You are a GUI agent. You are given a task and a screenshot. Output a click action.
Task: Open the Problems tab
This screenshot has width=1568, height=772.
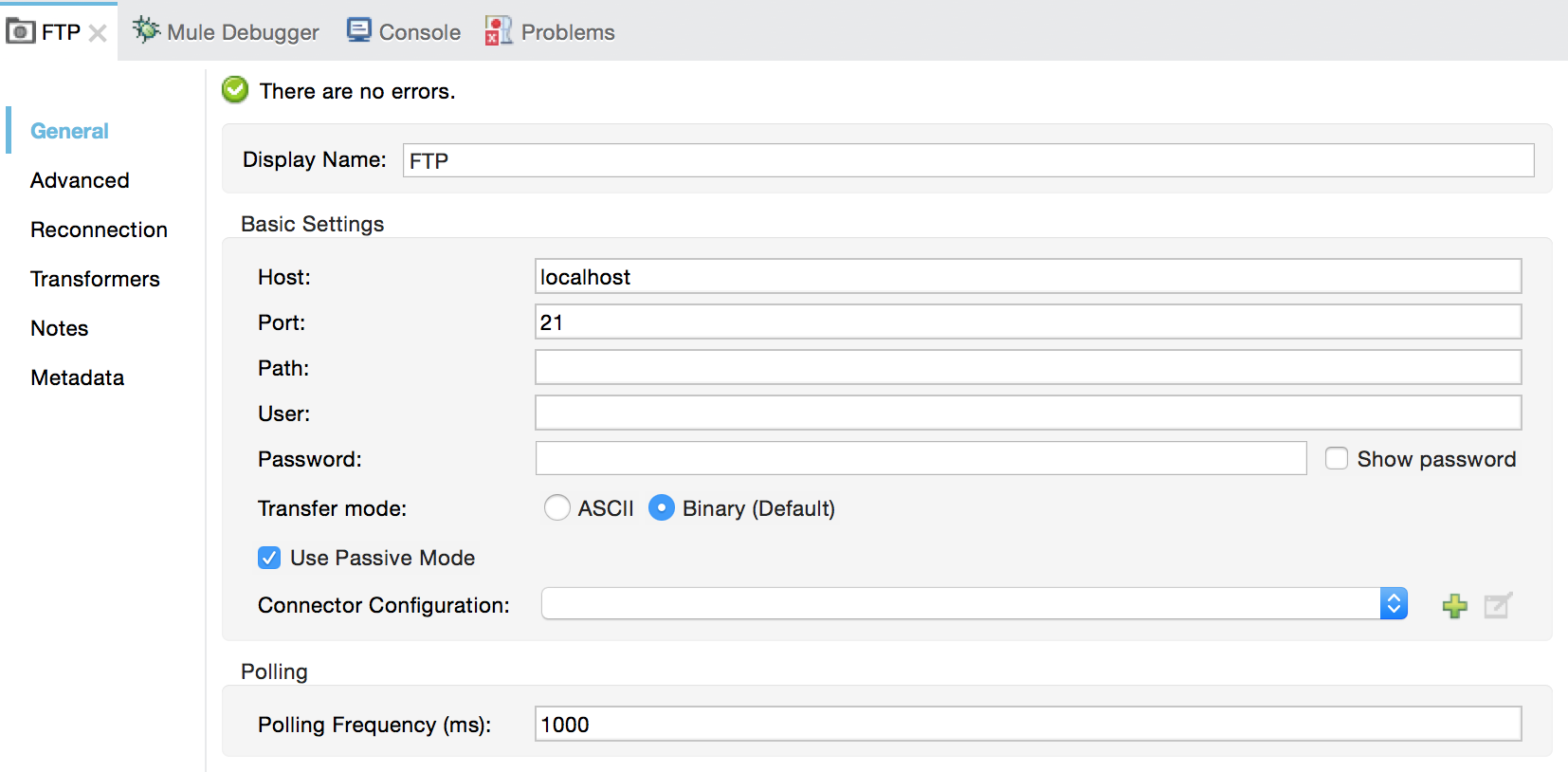[550, 31]
